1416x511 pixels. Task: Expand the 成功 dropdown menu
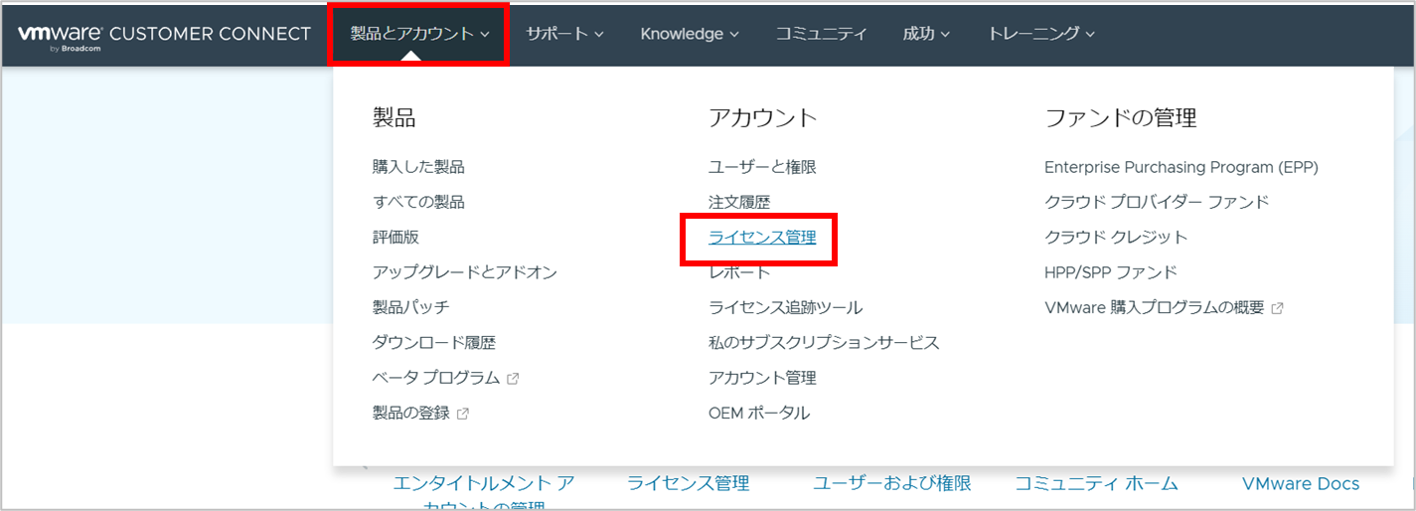click(926, 34)
